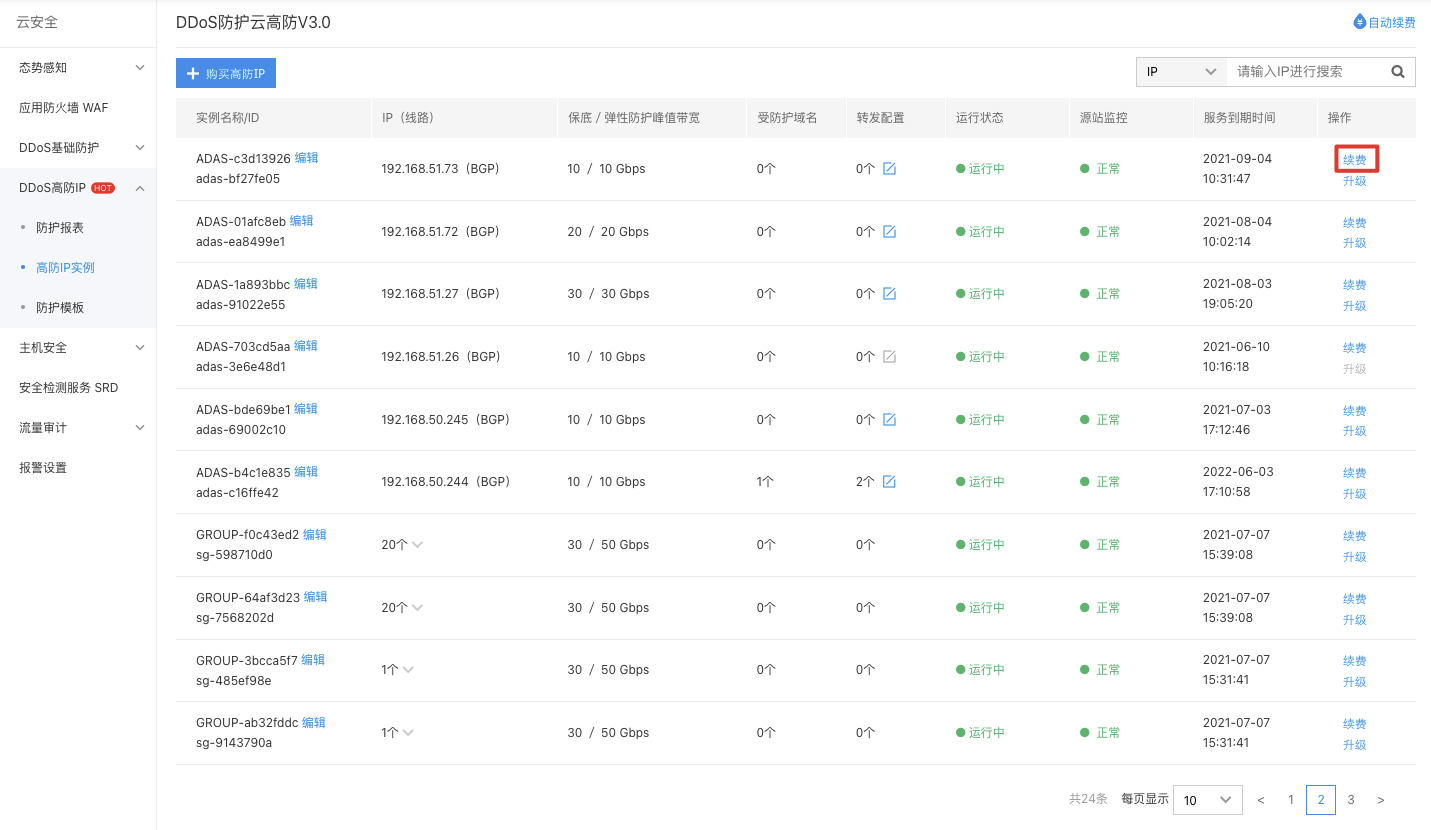Click 编辑 next to ADAS-01afc8eb
This screenshot has width=1431, height=830.
point(301,221)
